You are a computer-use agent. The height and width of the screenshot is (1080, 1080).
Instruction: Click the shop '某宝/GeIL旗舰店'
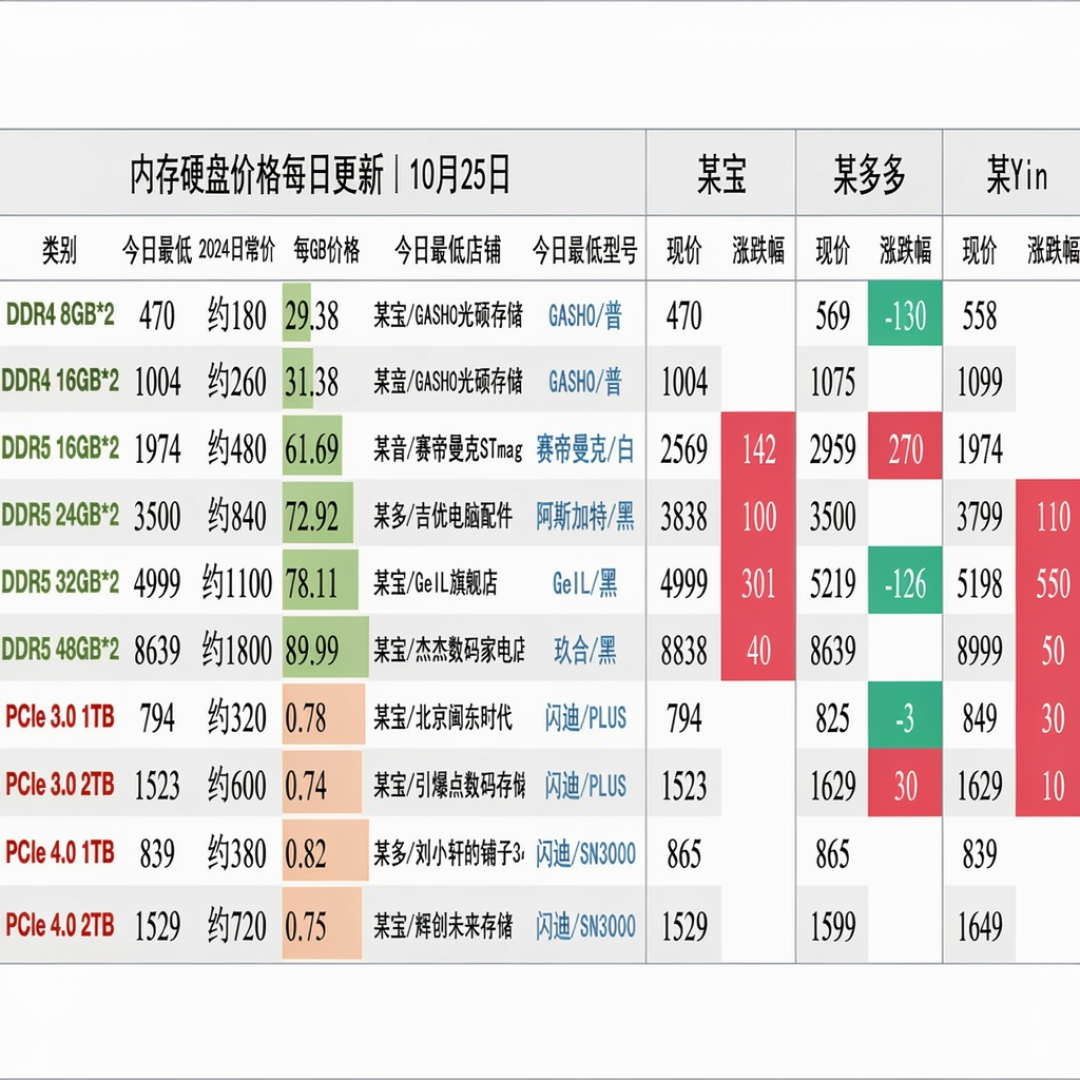tap(435, 583)
